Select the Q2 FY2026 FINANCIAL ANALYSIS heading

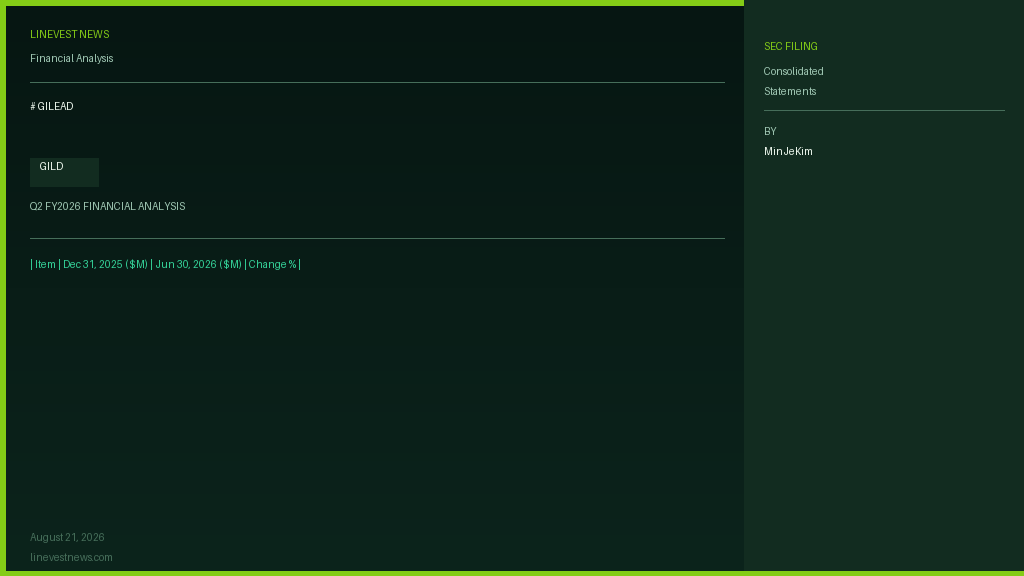coord(107,206)
